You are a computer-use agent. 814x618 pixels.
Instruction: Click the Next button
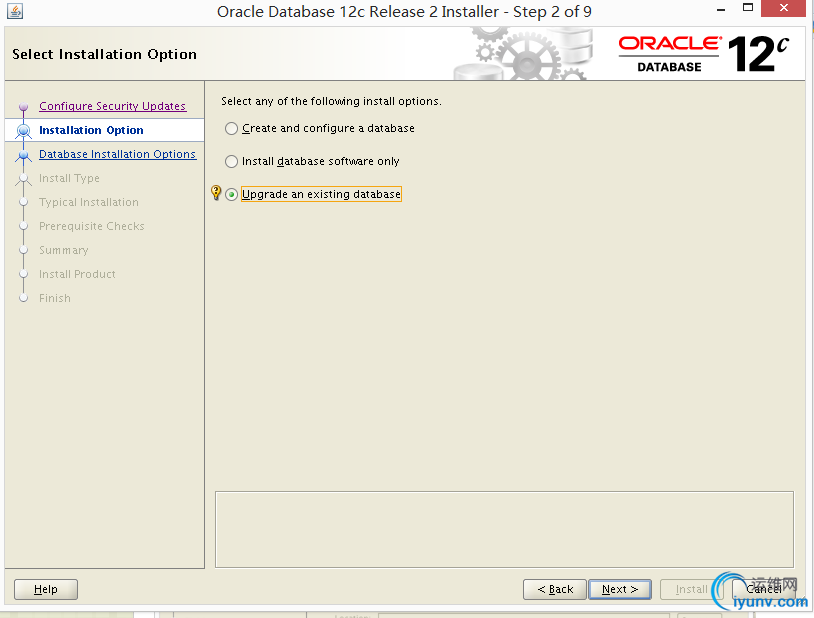pos(620,589)
